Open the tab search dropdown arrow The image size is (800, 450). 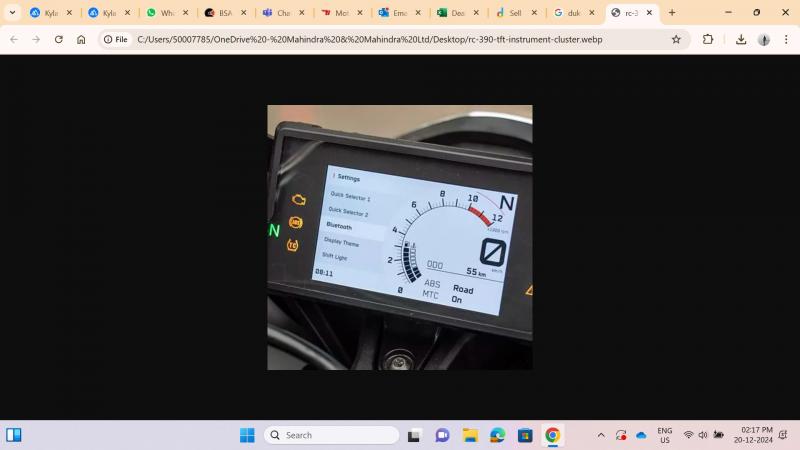13,13
